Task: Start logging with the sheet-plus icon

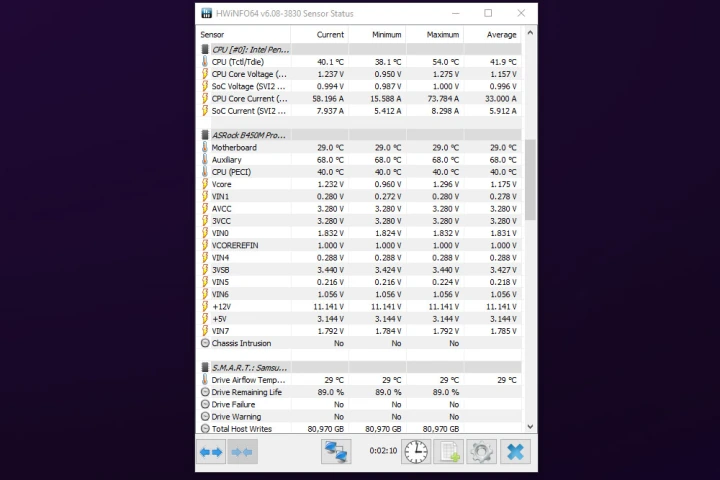Action: [x=449, y=452]
